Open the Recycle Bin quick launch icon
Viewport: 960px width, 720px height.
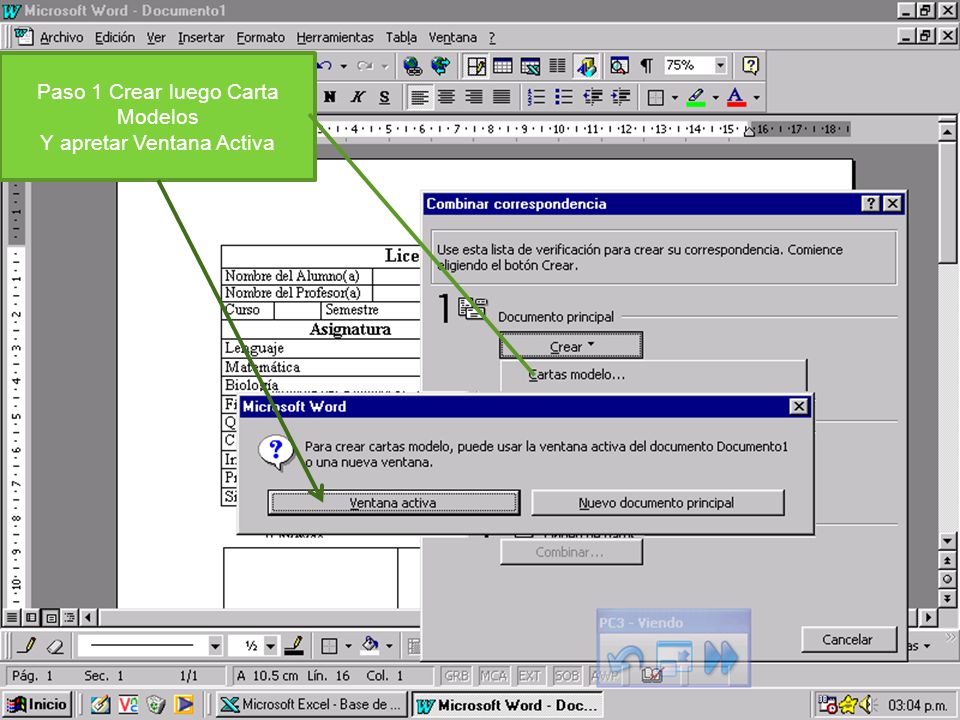coord(156,705)
